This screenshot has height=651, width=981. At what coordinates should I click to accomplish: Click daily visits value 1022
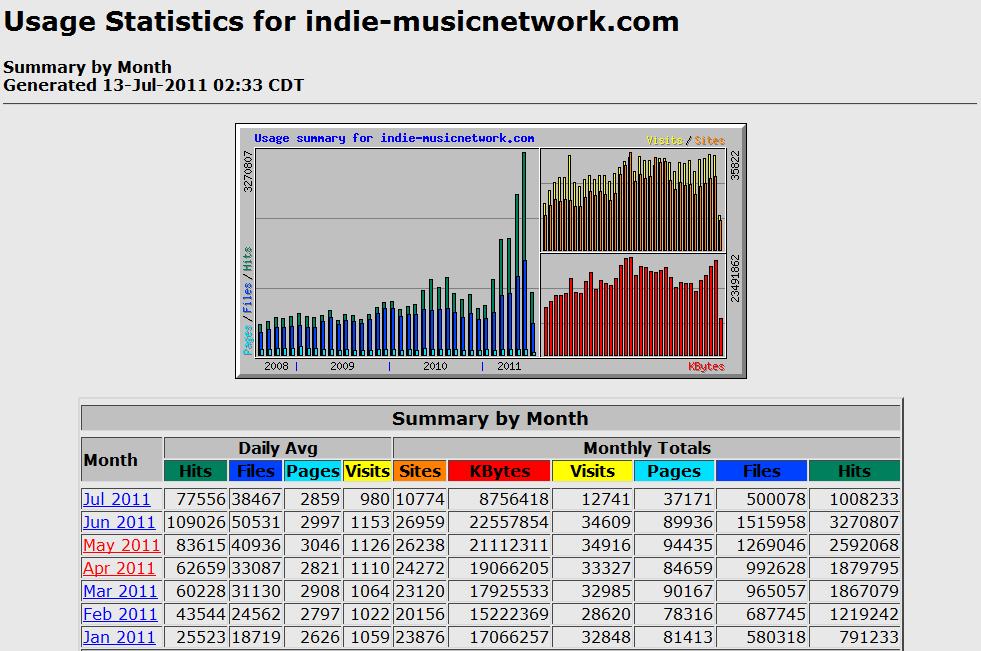click(x=370, y=615)
